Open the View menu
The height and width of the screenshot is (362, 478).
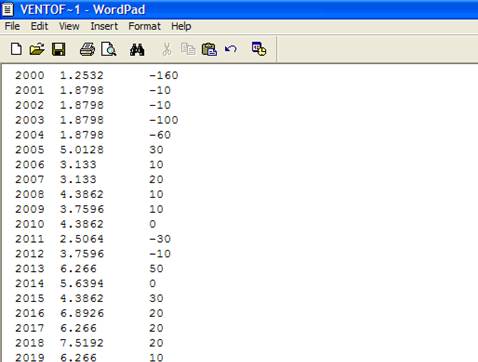pyautogui.click(x=69, y=26)
